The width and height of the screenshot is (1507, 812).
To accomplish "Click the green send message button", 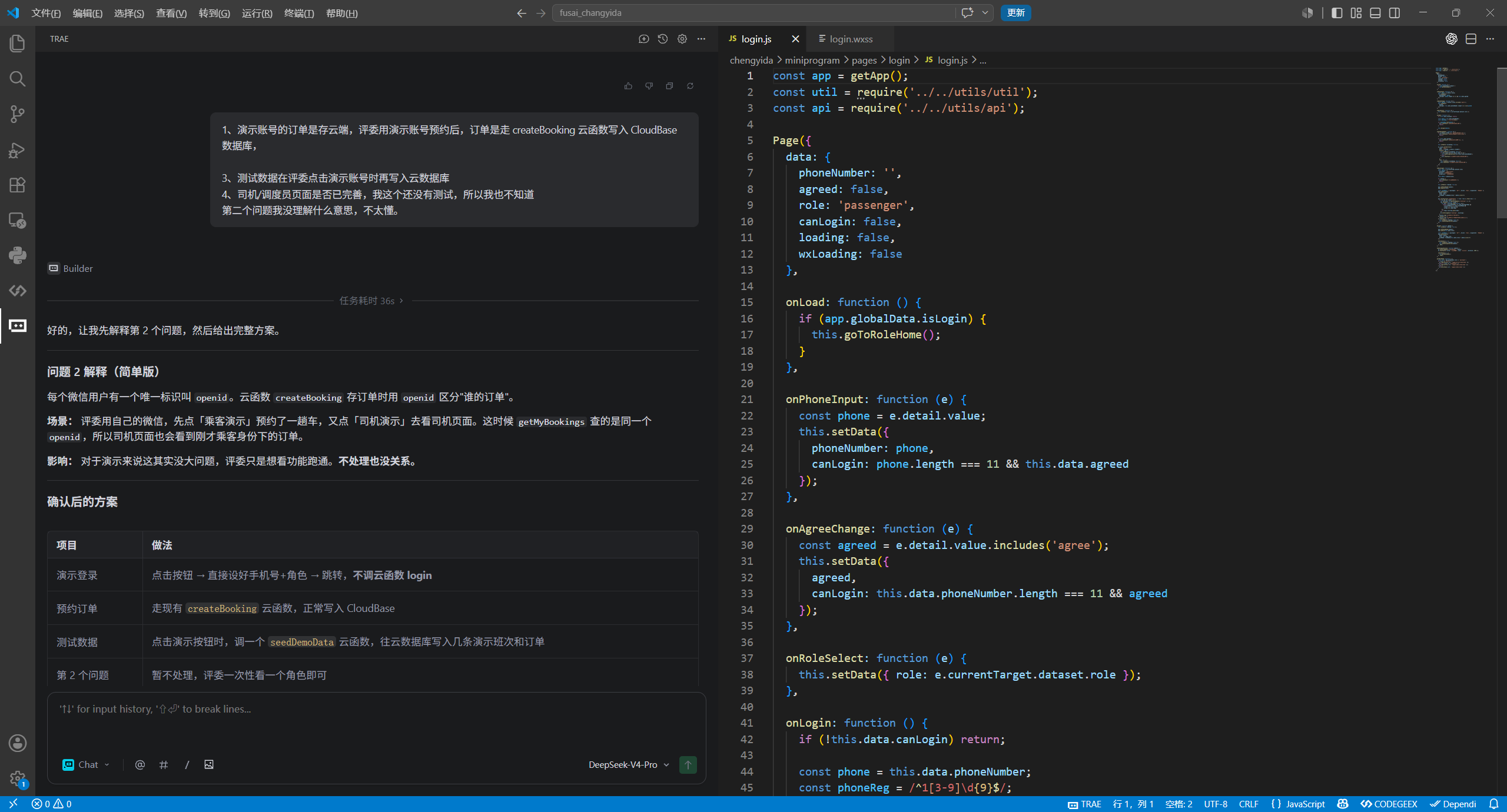I will click(x=688, y=764).
